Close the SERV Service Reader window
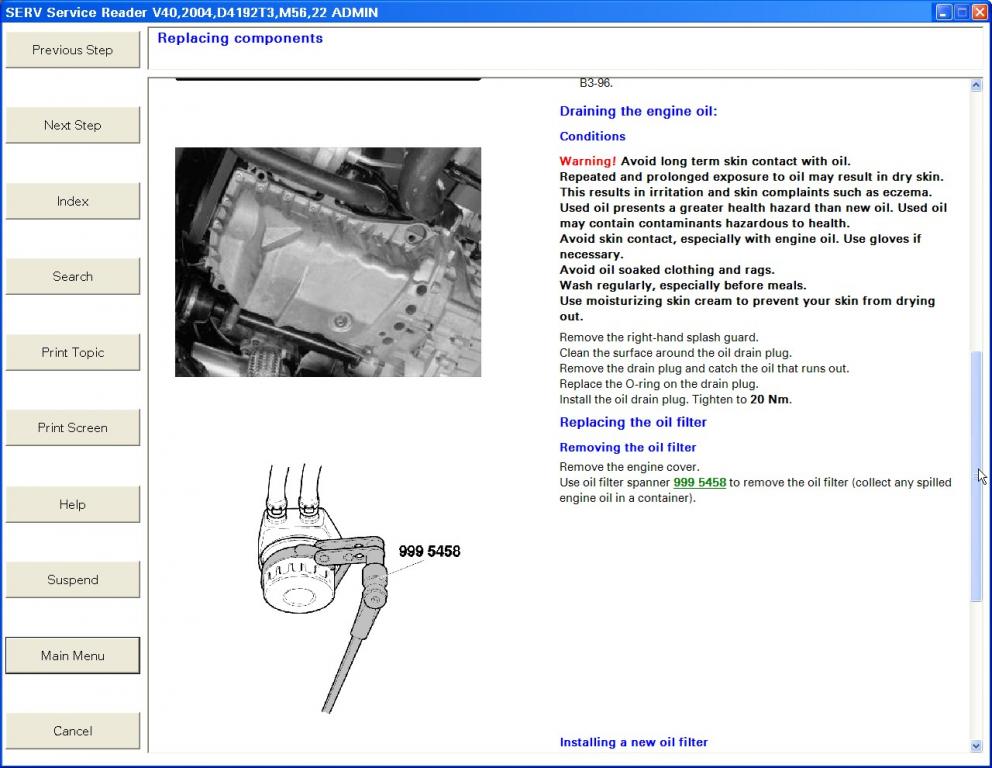 pos(979,12)
